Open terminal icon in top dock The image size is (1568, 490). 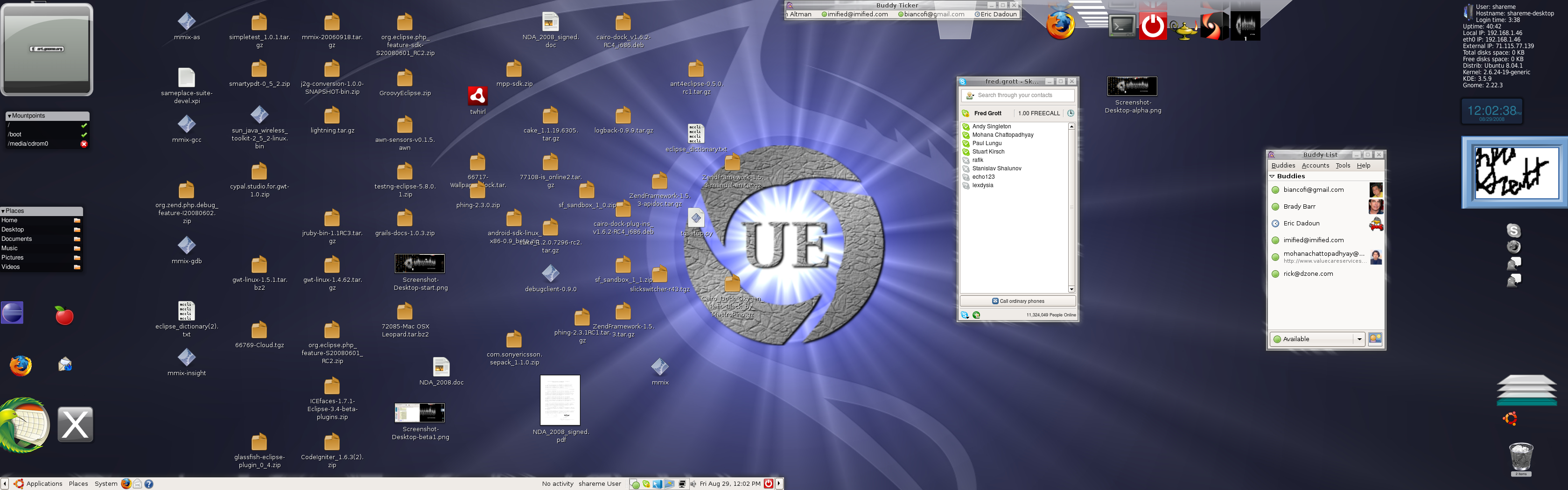pos(1122,26)
